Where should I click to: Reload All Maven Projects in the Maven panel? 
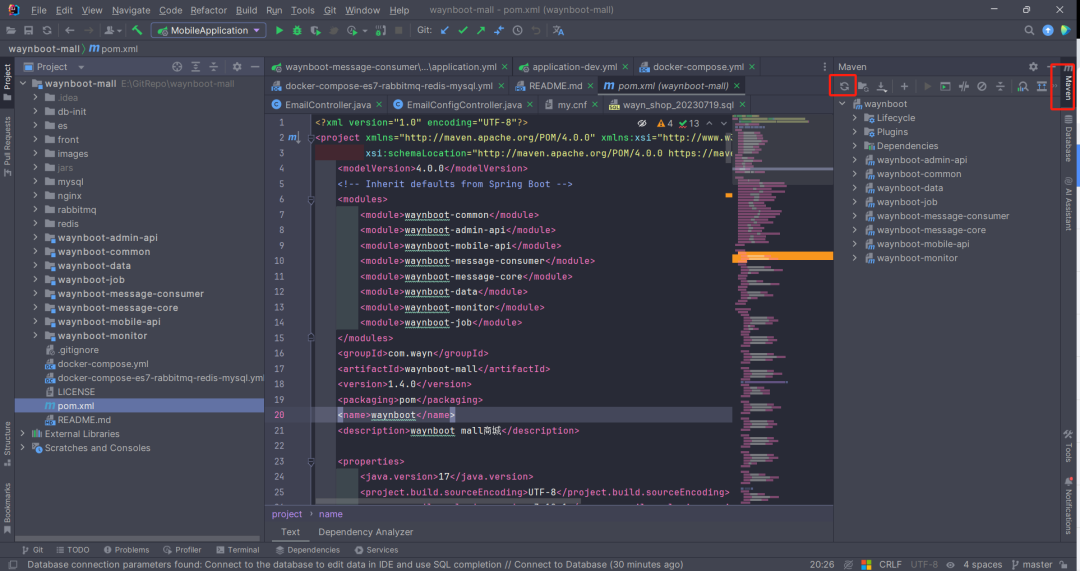[x=844, y=86]
